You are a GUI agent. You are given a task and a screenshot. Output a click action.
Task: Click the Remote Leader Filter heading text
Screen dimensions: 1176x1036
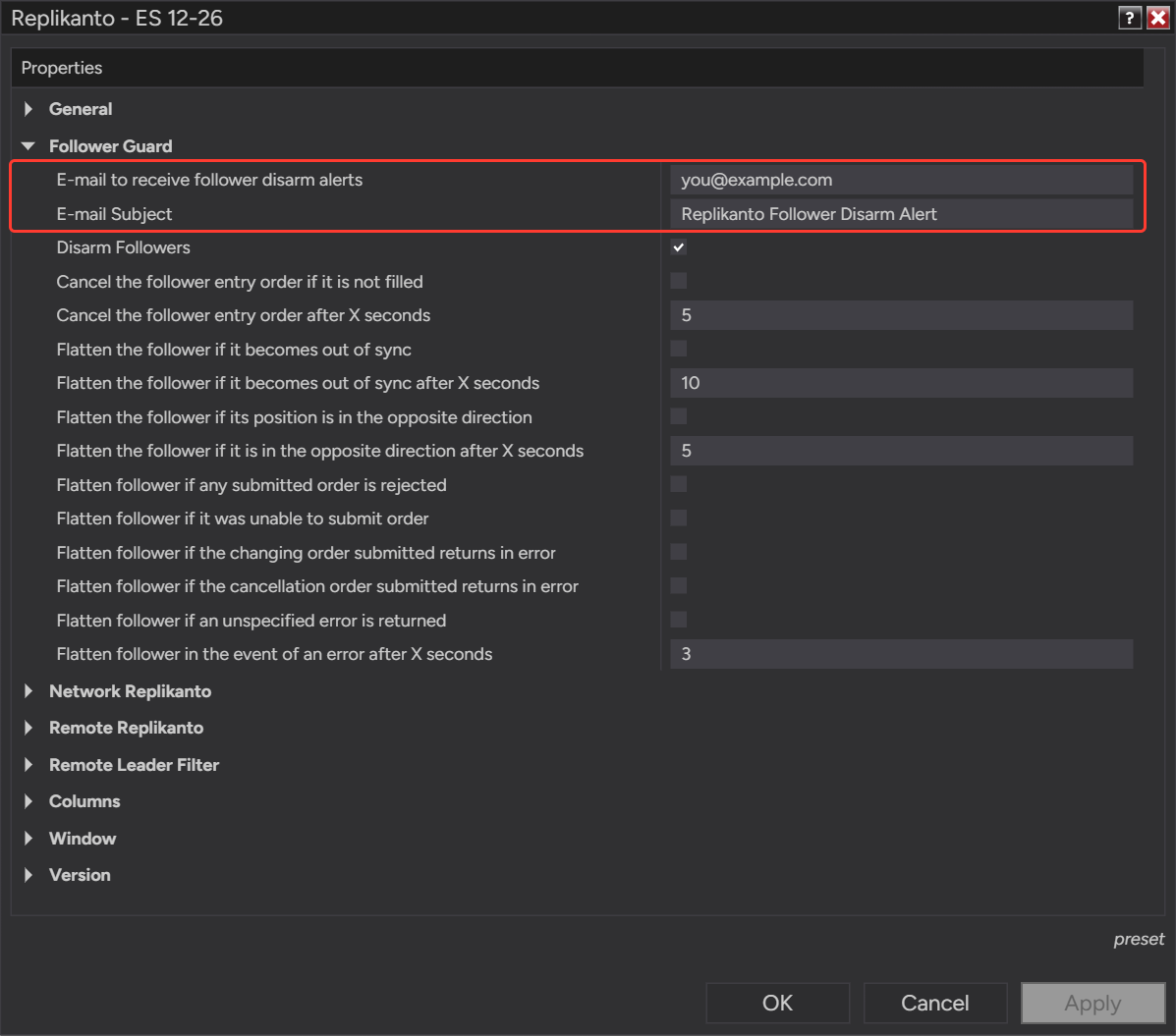[x=134, y=765]
